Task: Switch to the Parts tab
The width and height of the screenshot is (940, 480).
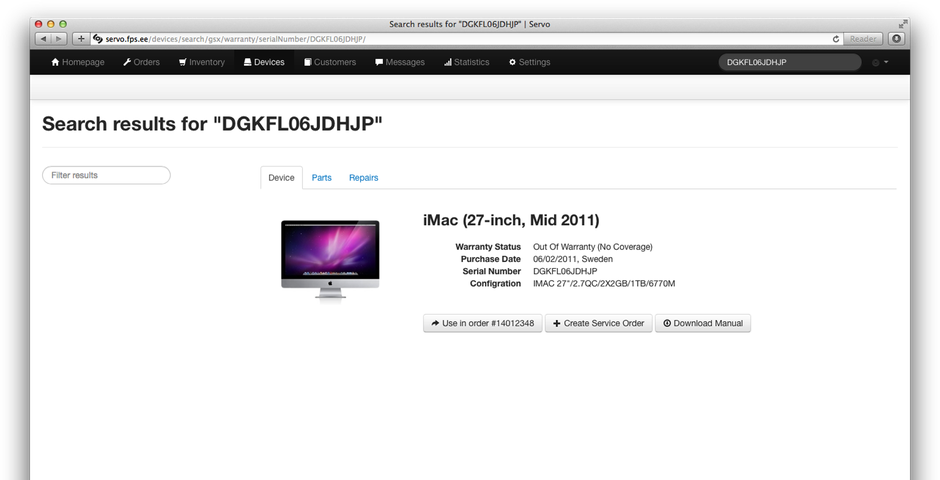Action: click(321, 178)
